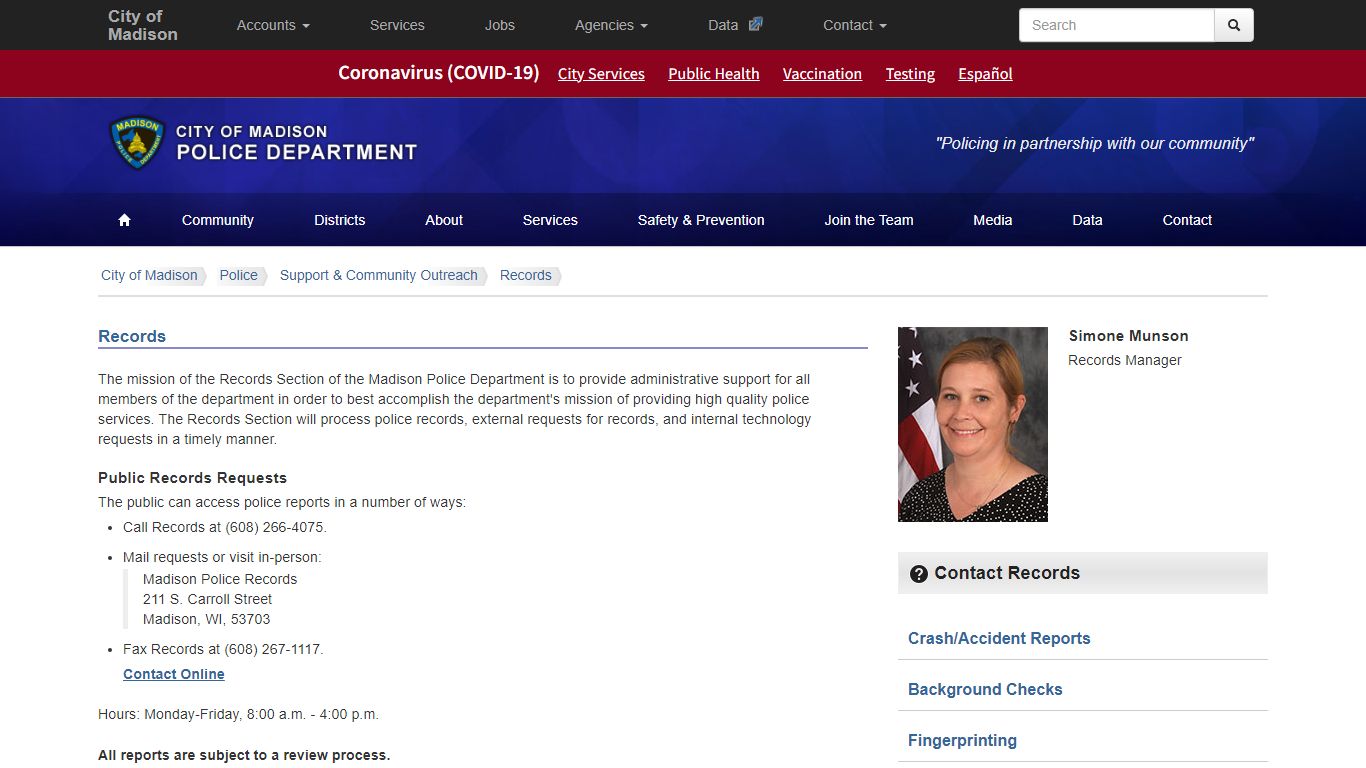
Task: Click Support & Community Outreach breadcrumb
Action: click(x=379, y=276)
